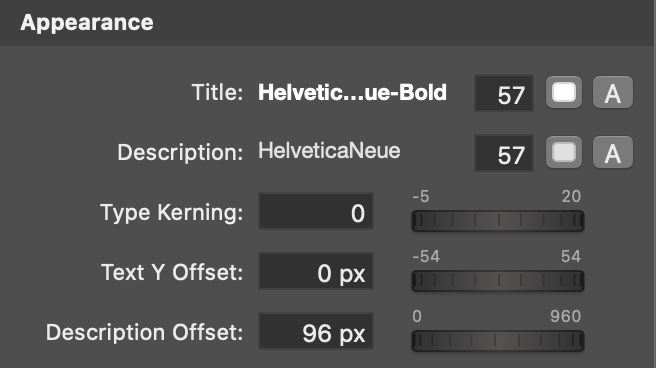Open the Title font picker A button
Screen dimensions: 656x368
coord(612,92)
